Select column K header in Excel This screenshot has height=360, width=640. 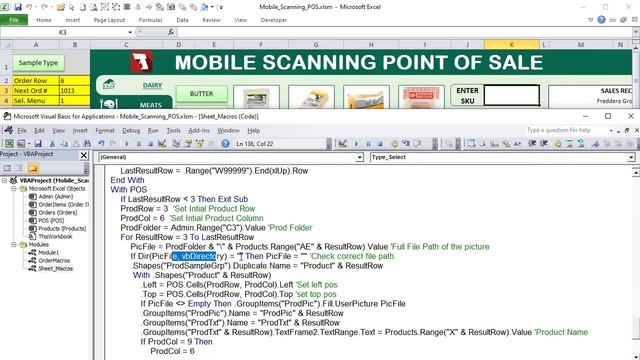coord(511,44)
